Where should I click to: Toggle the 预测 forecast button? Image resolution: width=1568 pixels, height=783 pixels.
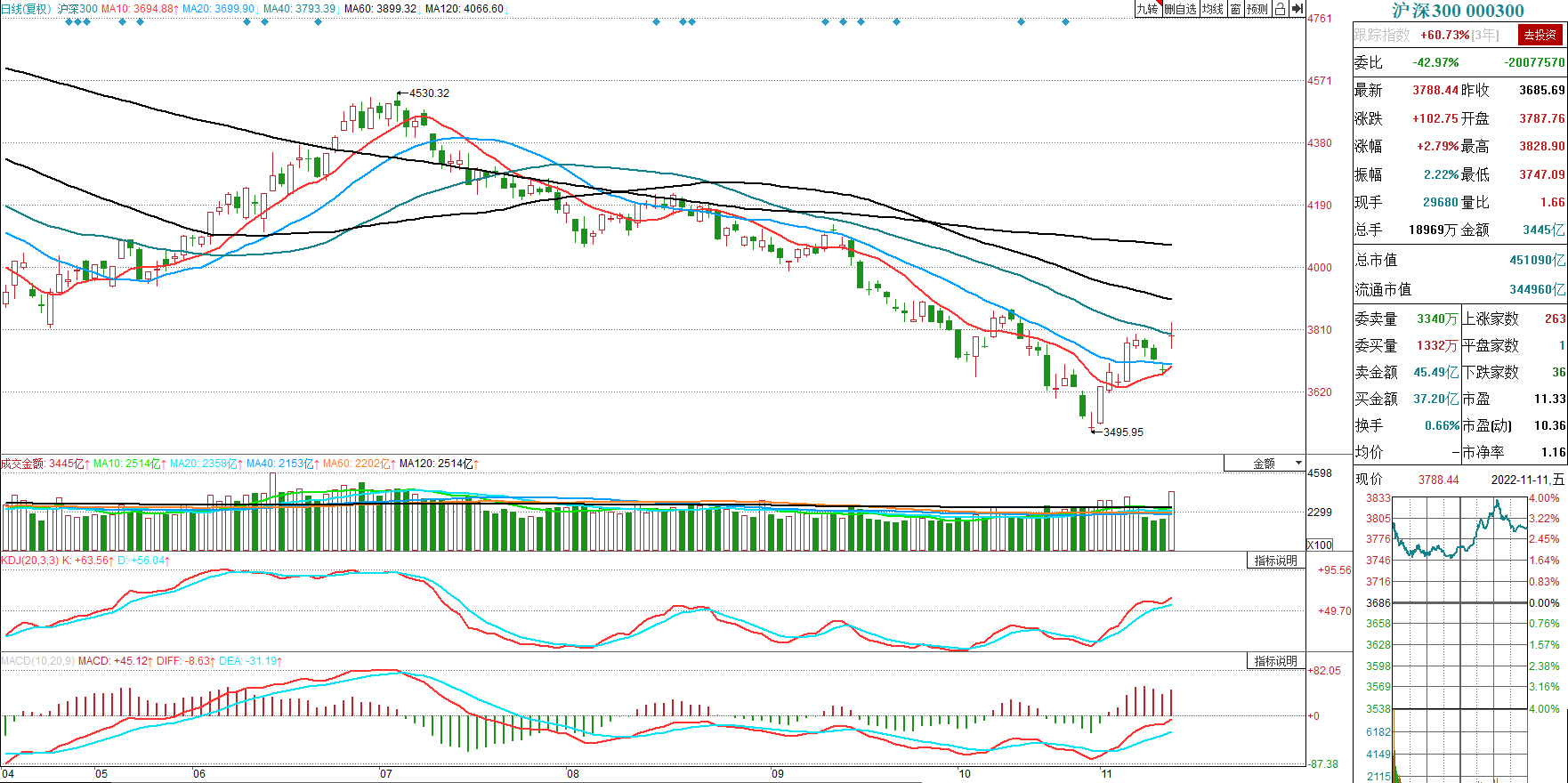1257,9
